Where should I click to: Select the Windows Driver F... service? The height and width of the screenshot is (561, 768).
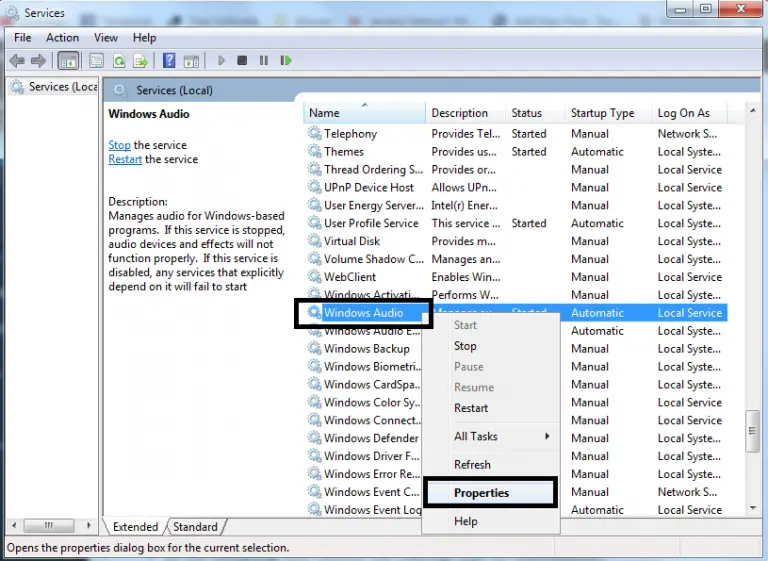click(x=372, y=456)
